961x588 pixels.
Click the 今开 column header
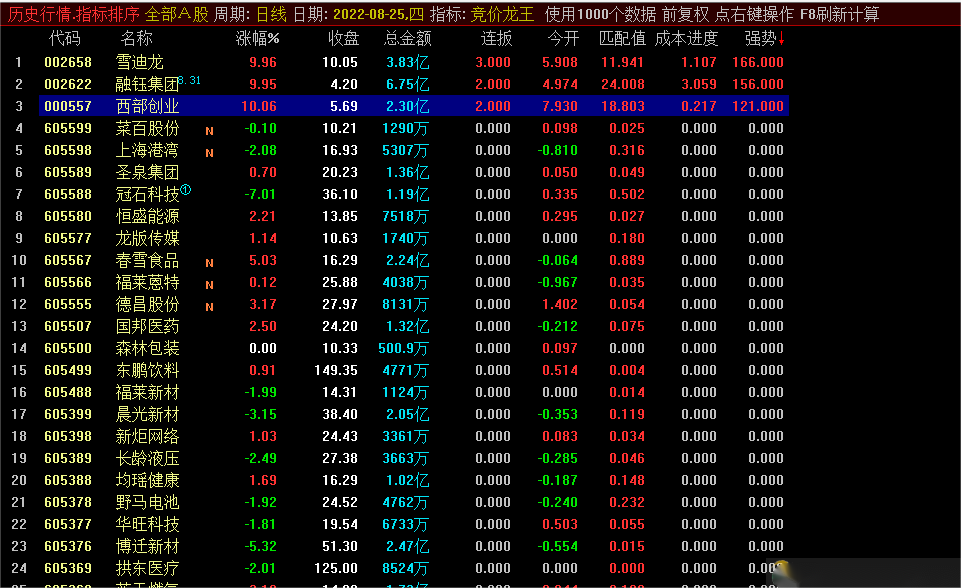[x=563, y=39]
